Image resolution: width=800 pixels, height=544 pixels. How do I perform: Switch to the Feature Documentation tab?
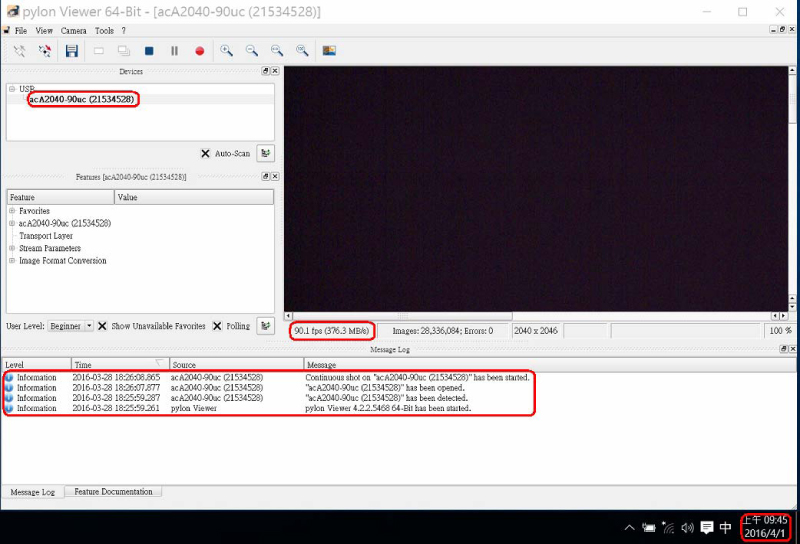(113, 492)
